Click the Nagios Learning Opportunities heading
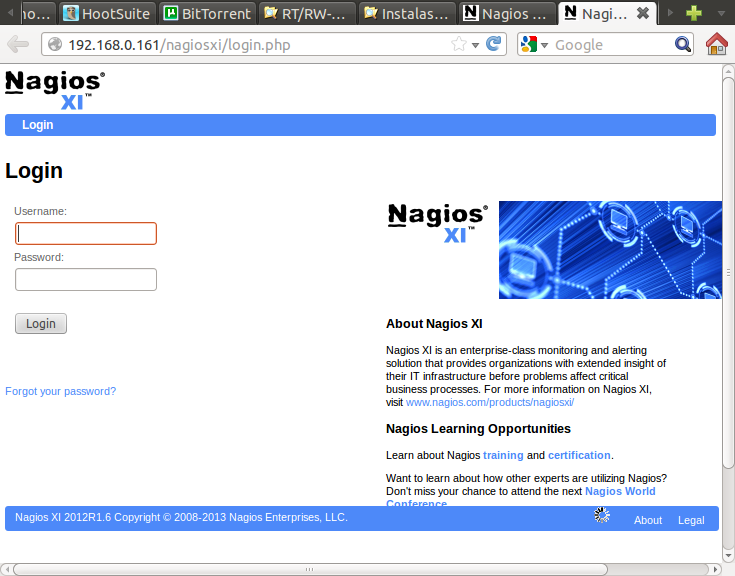Image resolution: width=735 pixels, height=576 pixels. pyautogui.click(x=478, y=429)
